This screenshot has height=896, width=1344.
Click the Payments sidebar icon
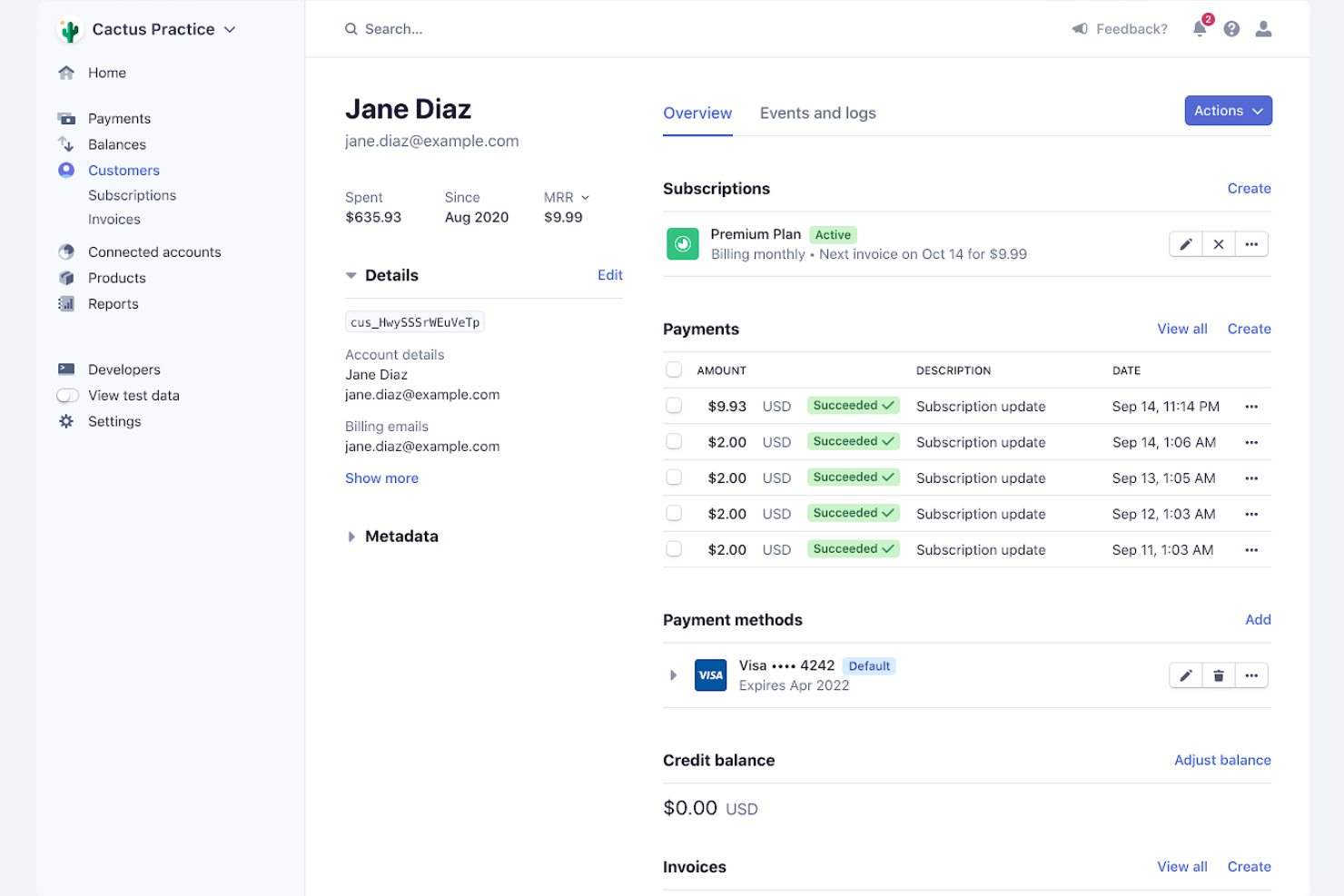[x=66, y=118]
